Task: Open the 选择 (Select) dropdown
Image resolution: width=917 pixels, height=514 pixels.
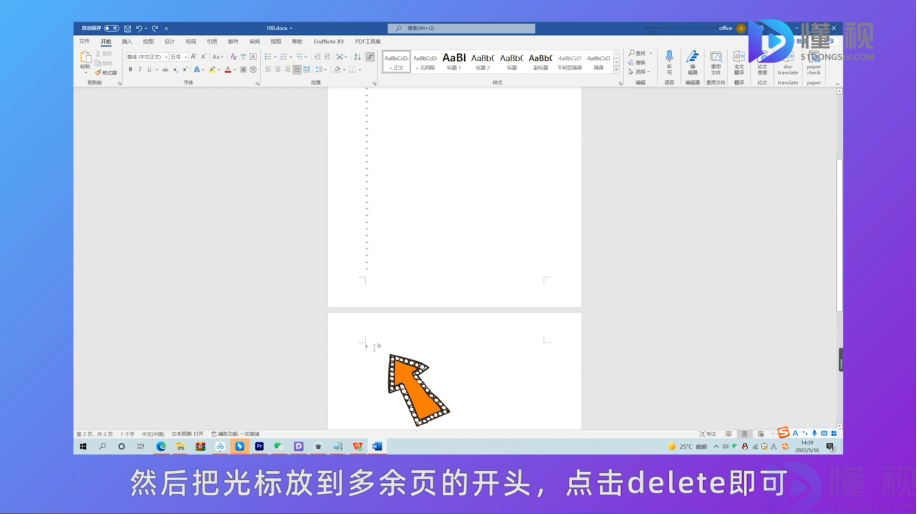Action: [639, 71]
